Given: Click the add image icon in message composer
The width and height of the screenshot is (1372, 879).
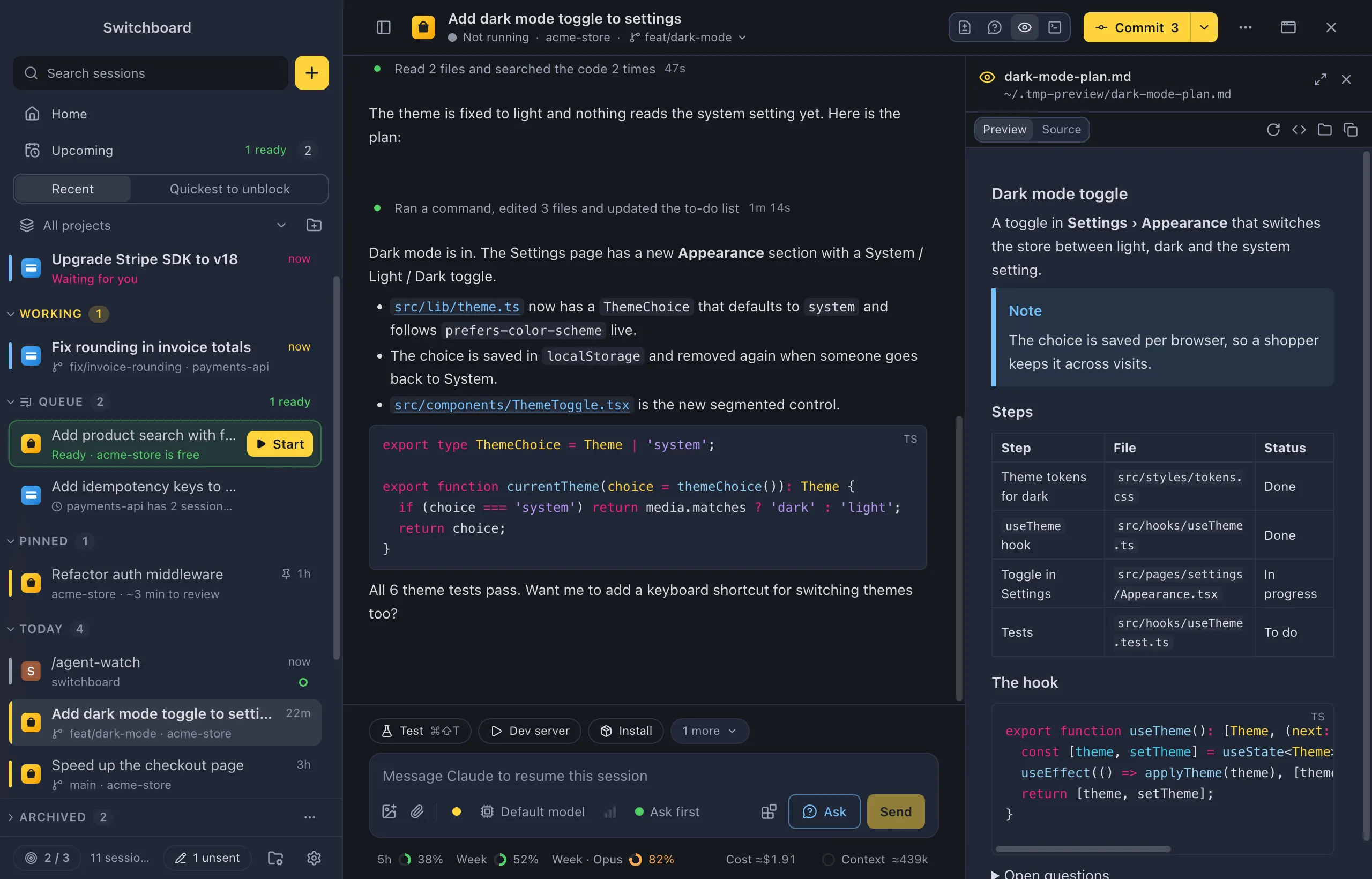Looking at the screenshot, I should click(389, 811).
